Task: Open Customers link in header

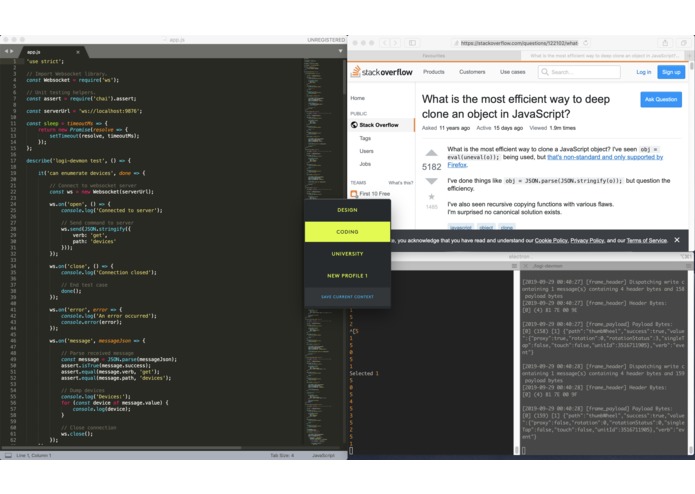Action: [472, 72]
